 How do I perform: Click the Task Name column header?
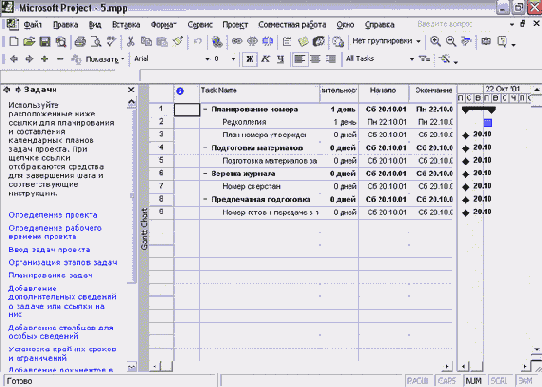(260, 93)
